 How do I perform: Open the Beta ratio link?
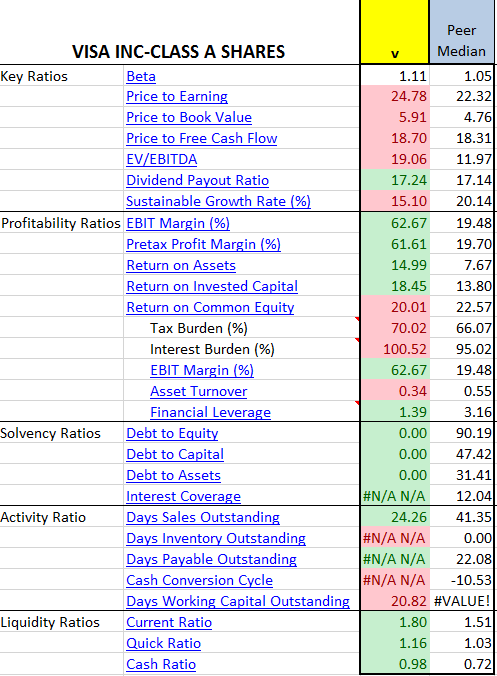pos(141,76)
